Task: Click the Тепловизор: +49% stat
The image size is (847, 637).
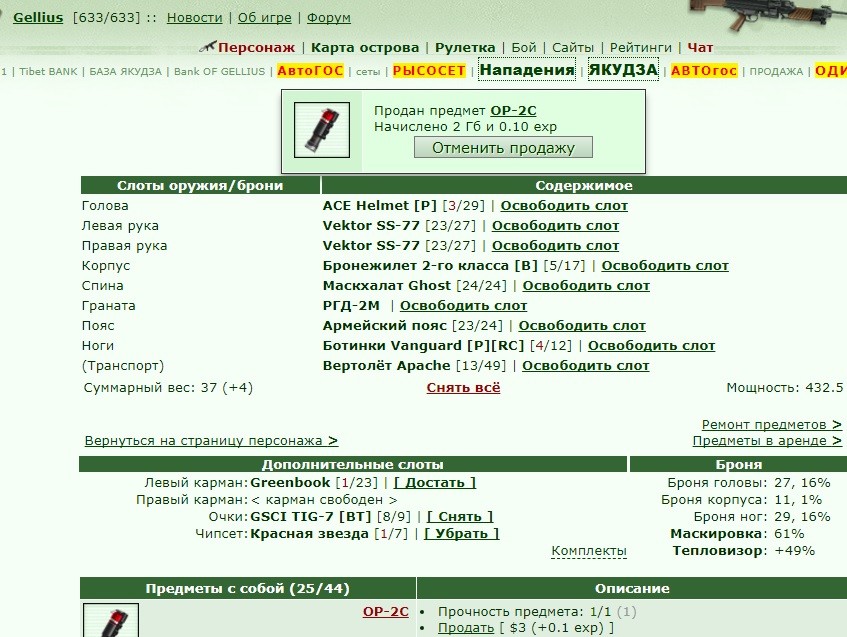Action: pos(743,551)
